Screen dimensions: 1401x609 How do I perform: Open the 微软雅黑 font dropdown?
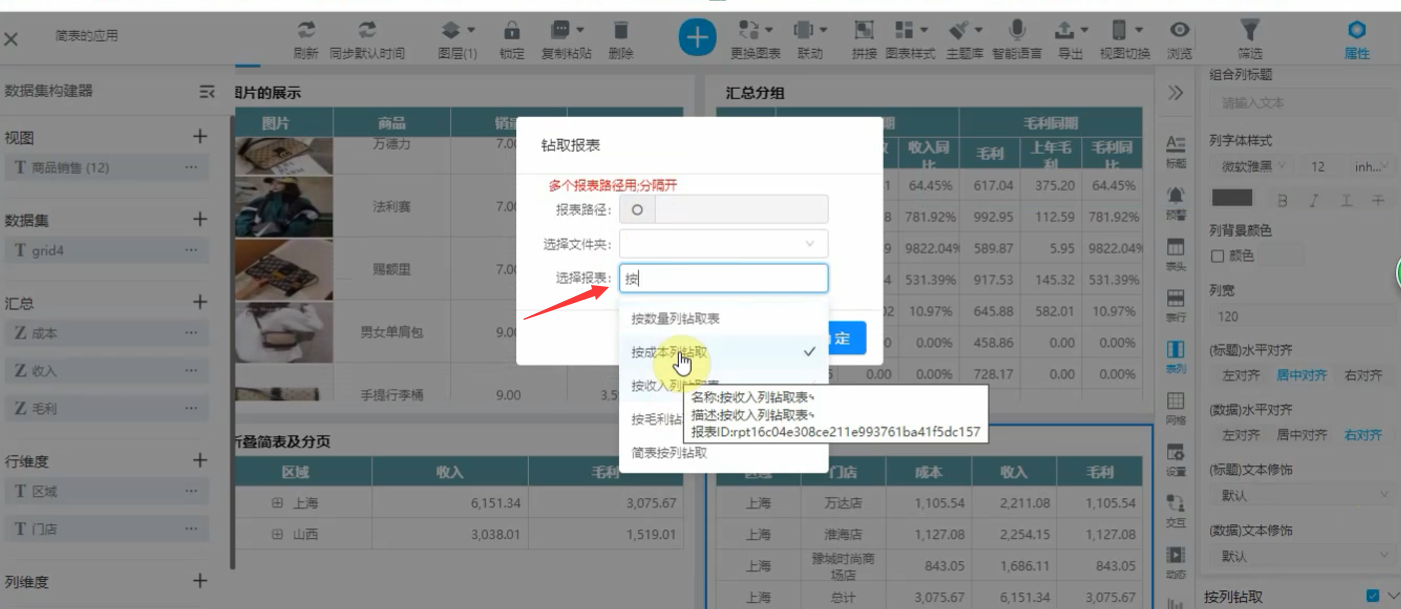tap(1254, 167)
